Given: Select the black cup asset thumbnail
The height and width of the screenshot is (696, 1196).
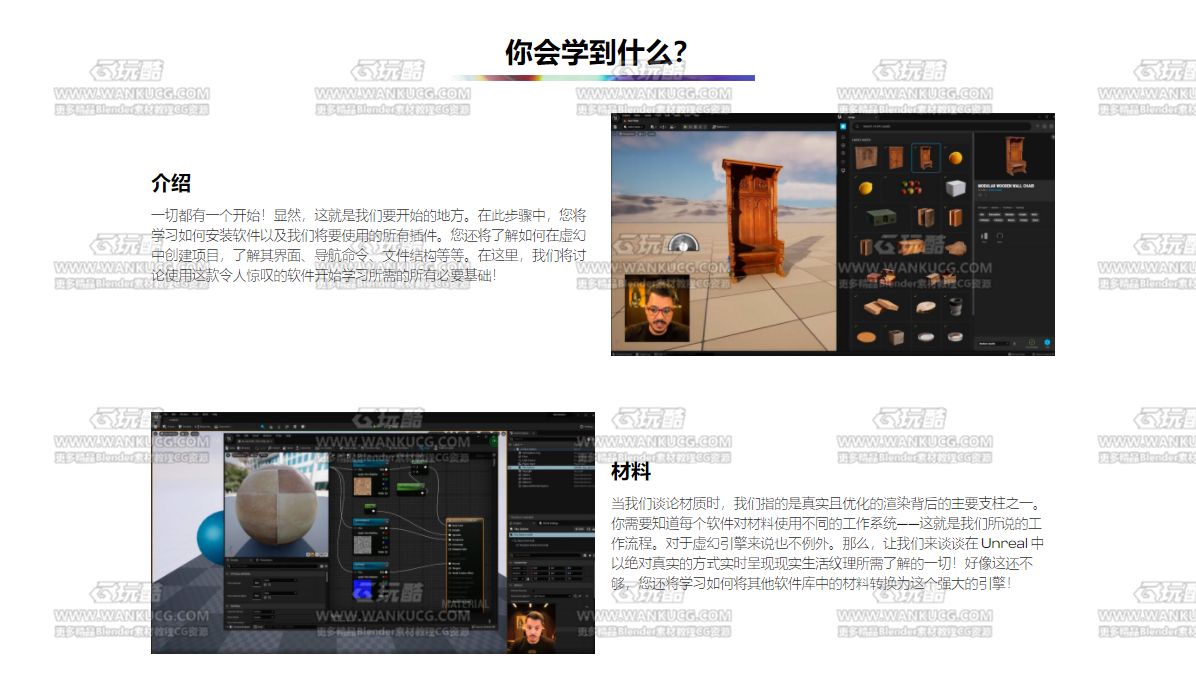Looking at the screenshot, I should pos(955,306).
